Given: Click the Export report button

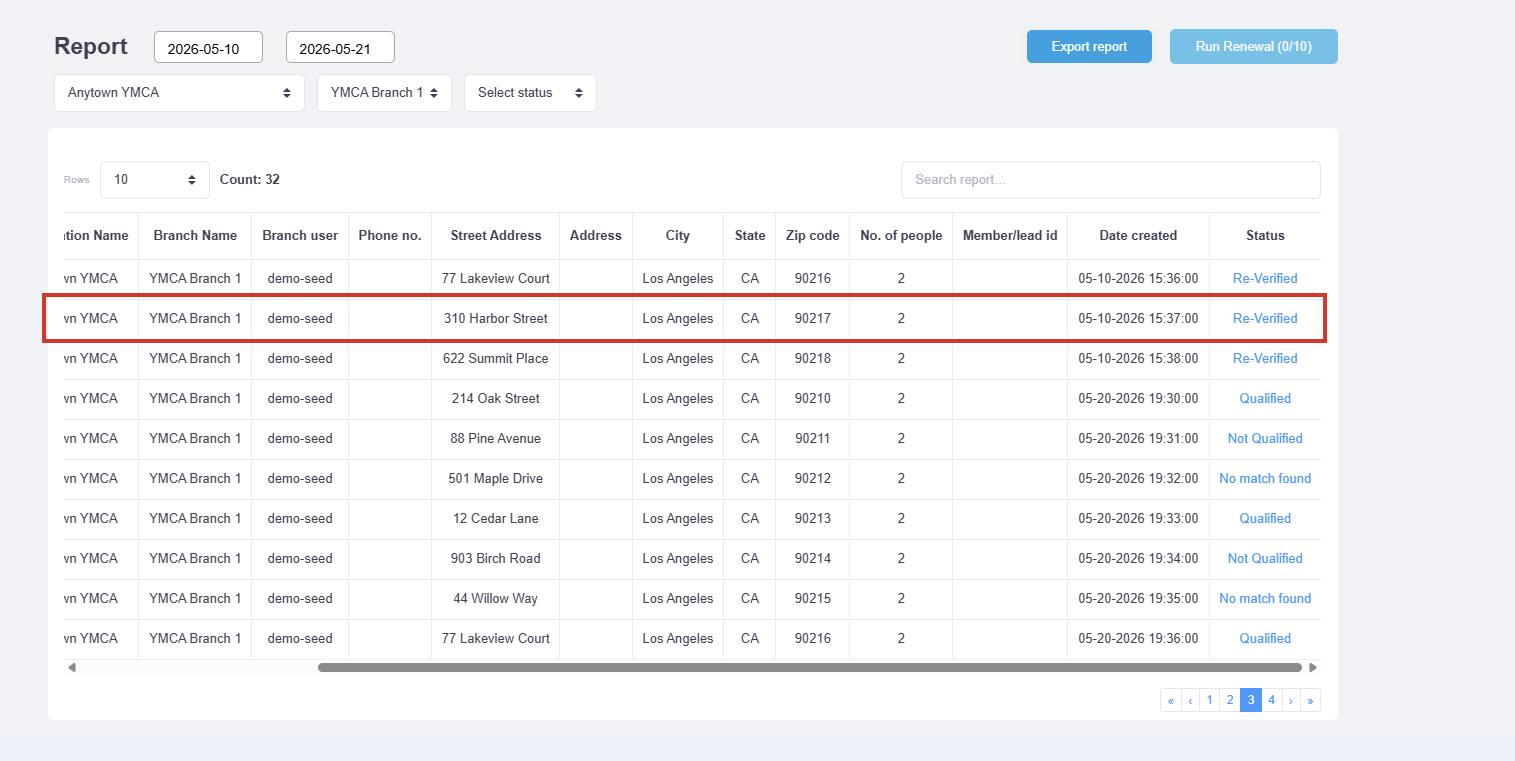Looking at the screenshot, I should pyautogui.click(x=1089, y=47).
